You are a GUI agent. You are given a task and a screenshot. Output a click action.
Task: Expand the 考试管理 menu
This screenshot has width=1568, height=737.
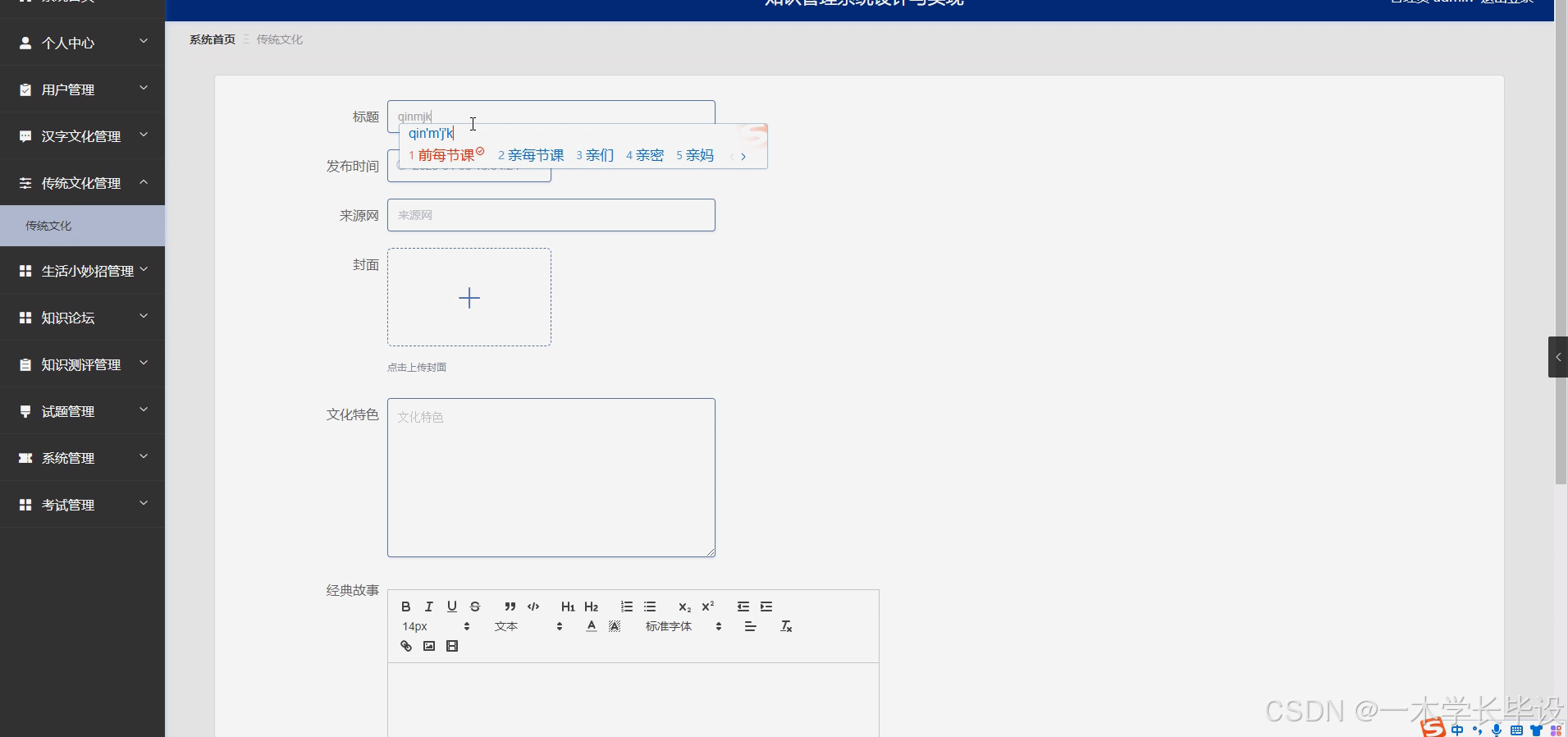pos(82,505)
